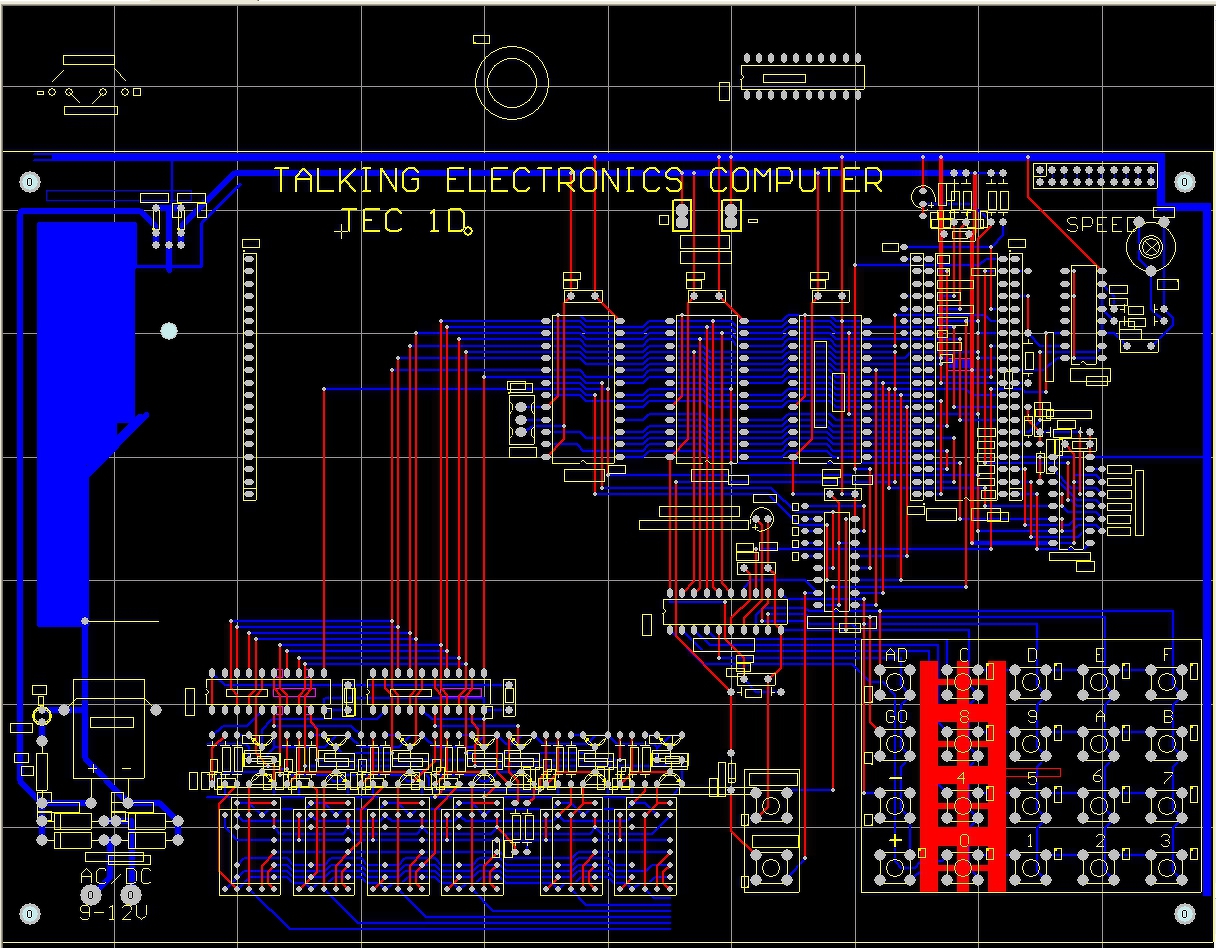Select the right jumper pad pair under the title
The width and height of the screenshot is (1216, 948).
point(731,216)
